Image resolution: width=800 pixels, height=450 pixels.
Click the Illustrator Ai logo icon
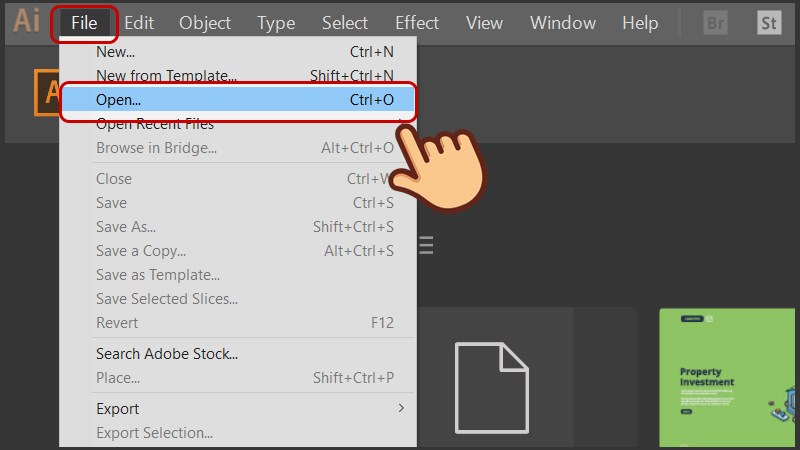tap(27, 21)
